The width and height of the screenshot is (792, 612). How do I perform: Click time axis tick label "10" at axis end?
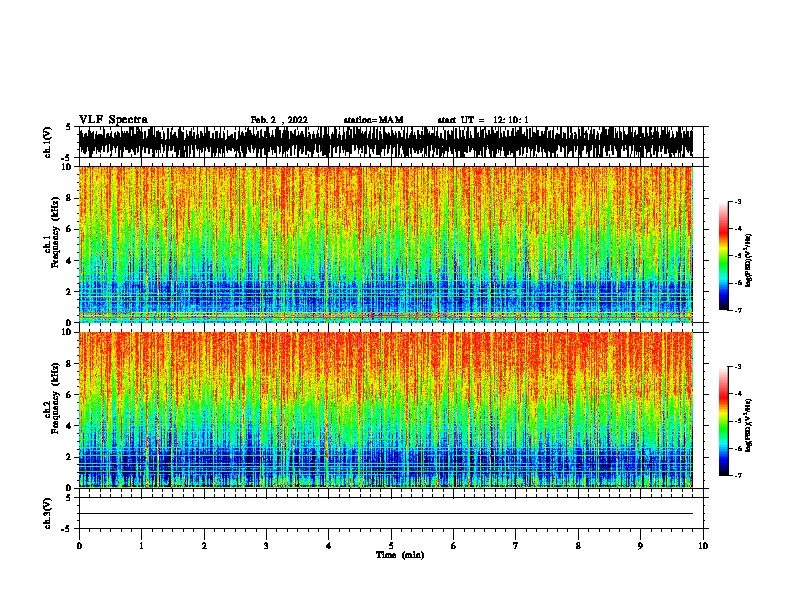point(703,546)
